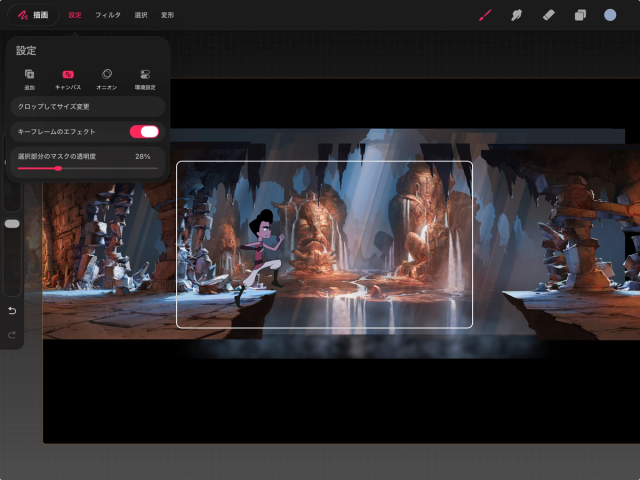Open the オニオン (Onion skin) settings icon

tap(107, 75)
